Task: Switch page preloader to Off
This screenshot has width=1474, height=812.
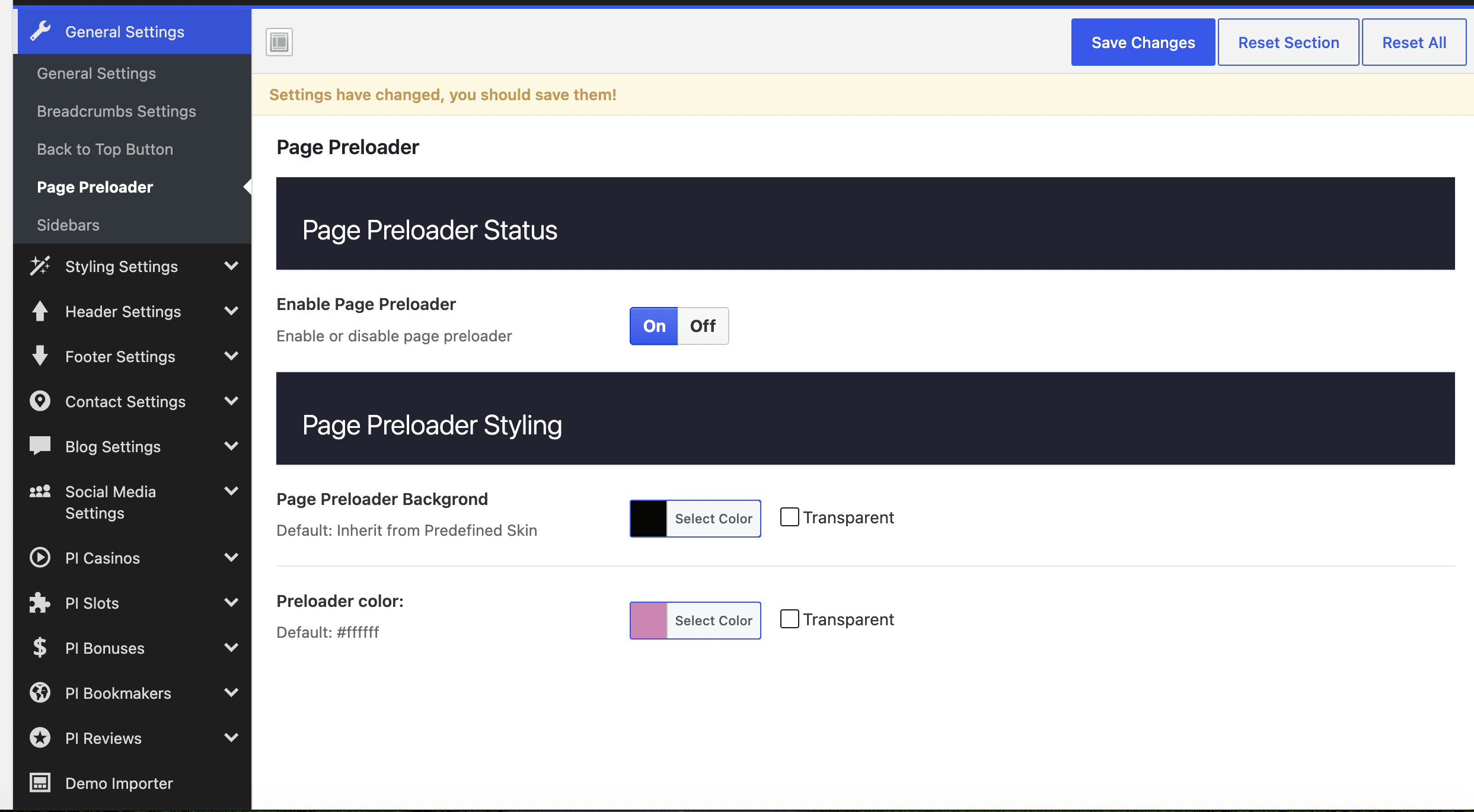Action: coord(703,326)
